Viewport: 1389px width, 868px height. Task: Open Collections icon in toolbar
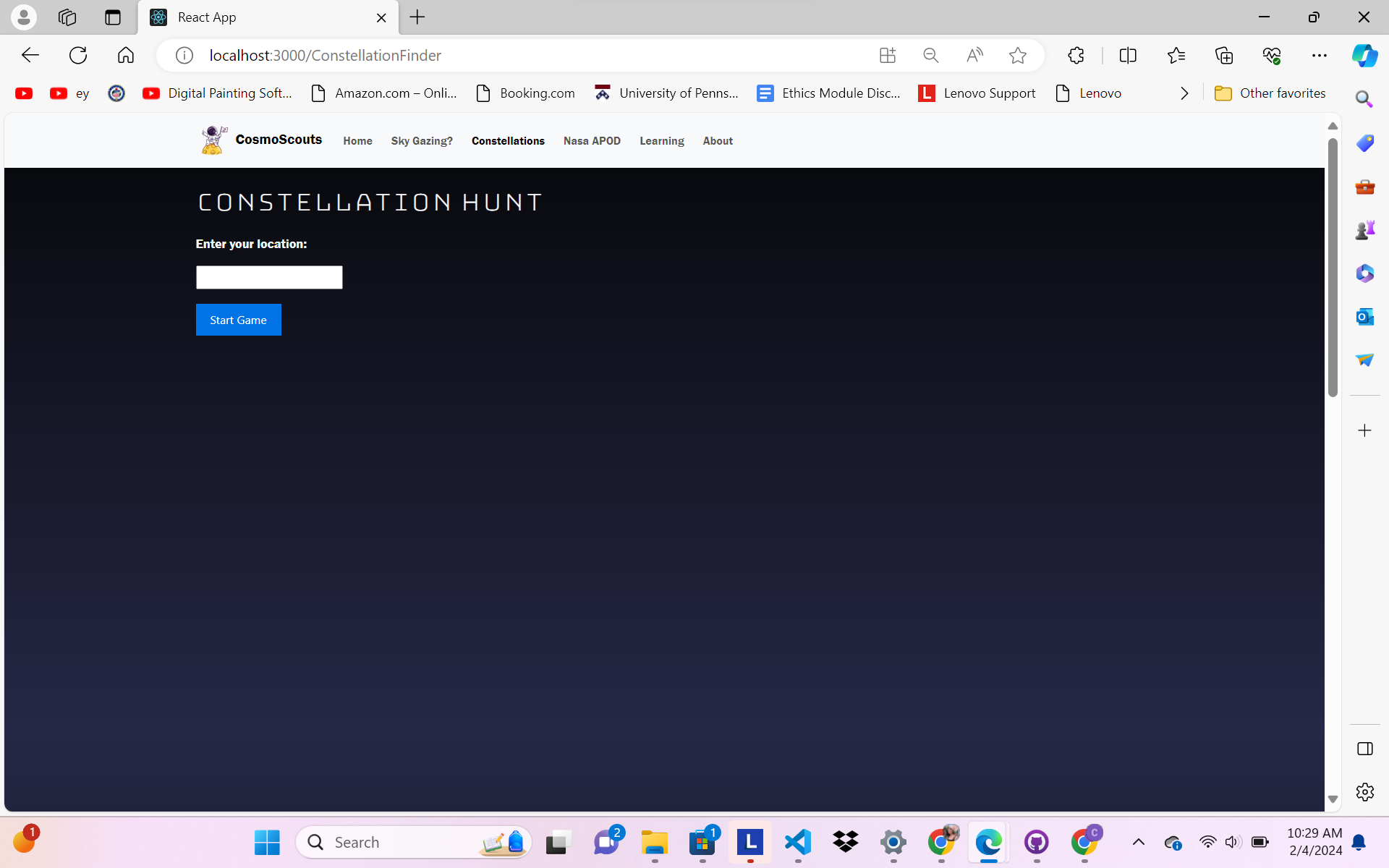pos(1223,56)
